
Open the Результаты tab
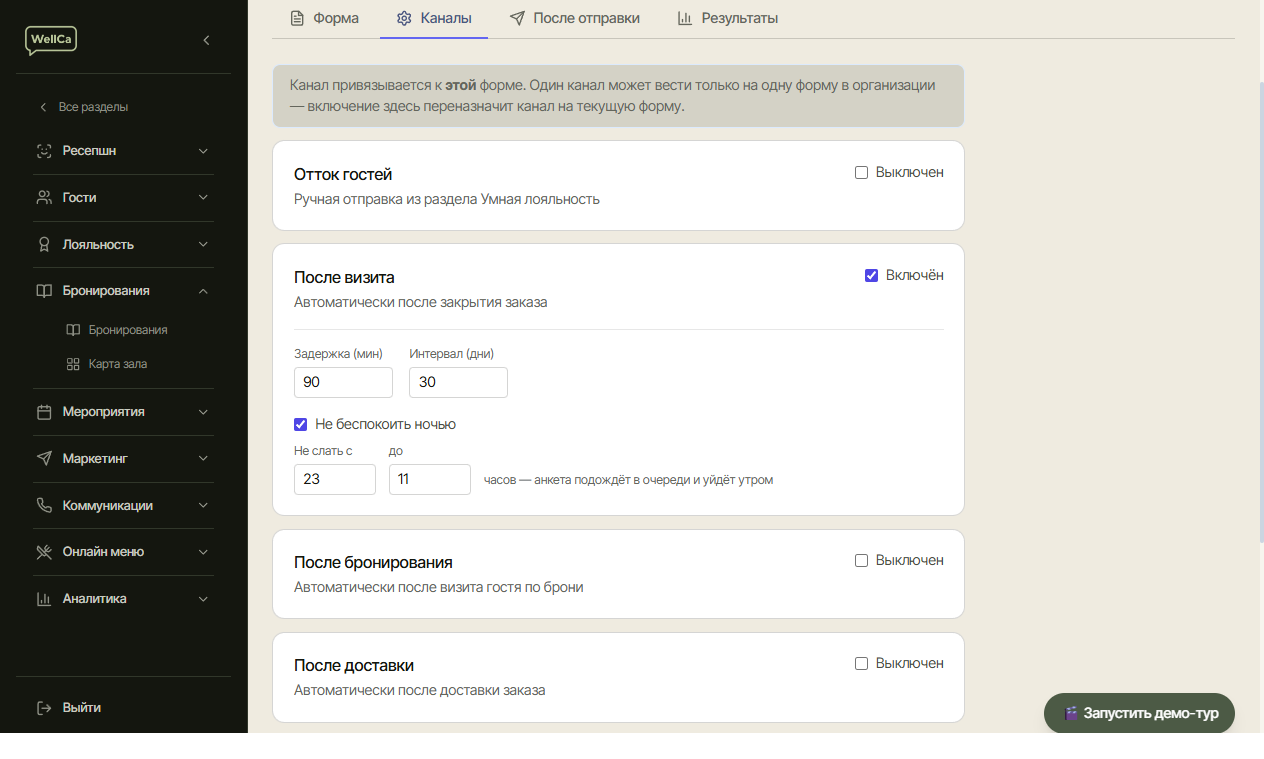(728, 18)
